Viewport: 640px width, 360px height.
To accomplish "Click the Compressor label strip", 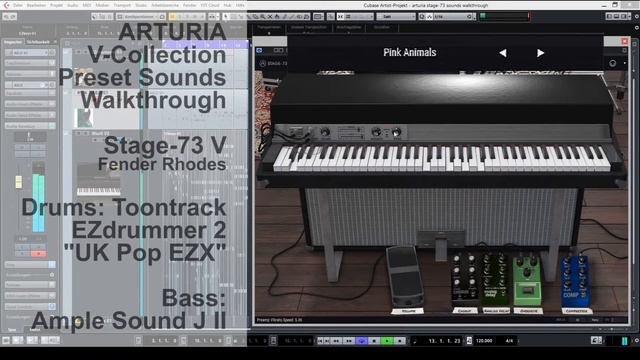I will tap(577, 311).
